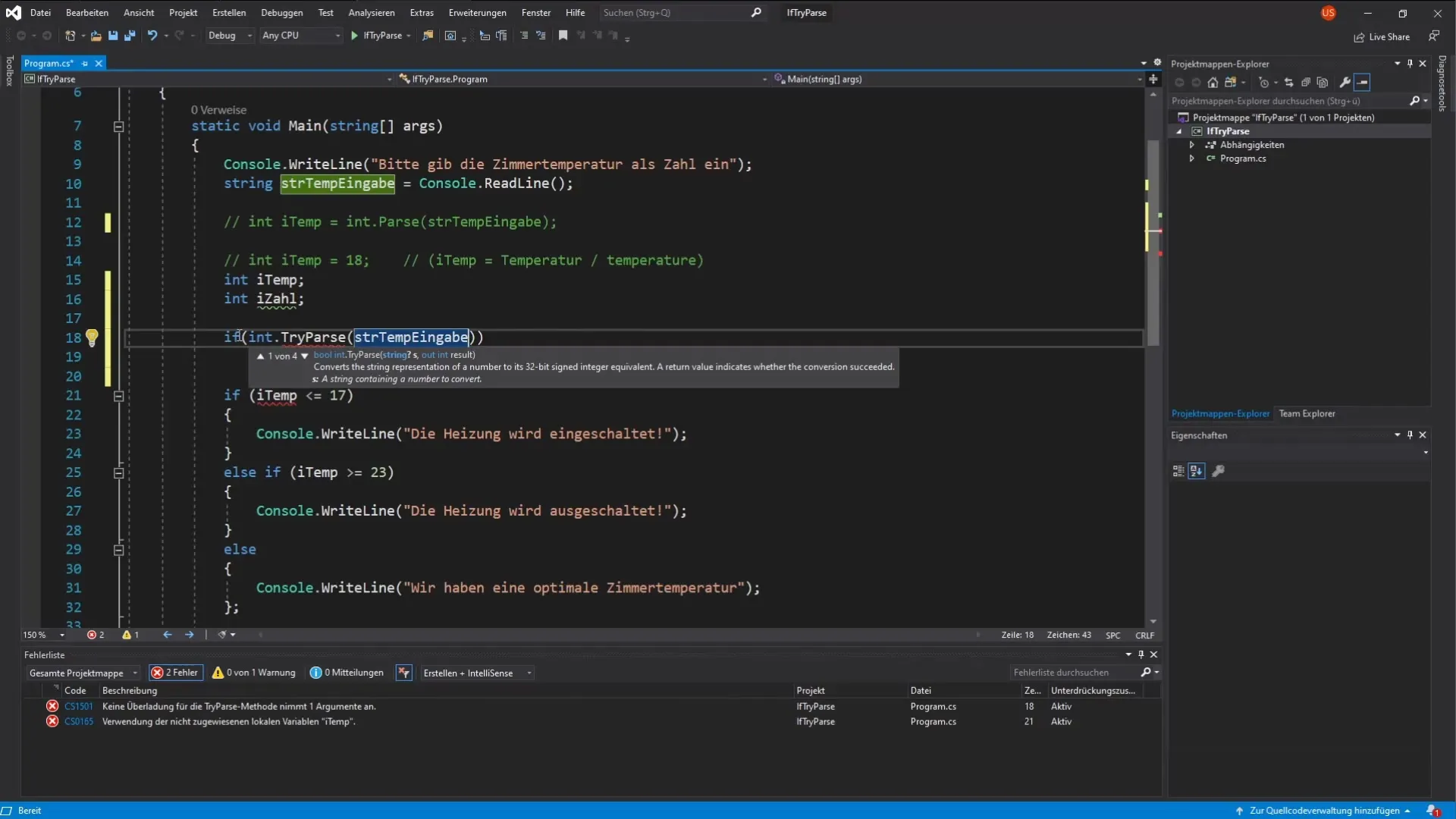The width and height of the screenshot is (1456, 819).
Task: Click the CS1501 error code link
Action: tap(79, 707)
